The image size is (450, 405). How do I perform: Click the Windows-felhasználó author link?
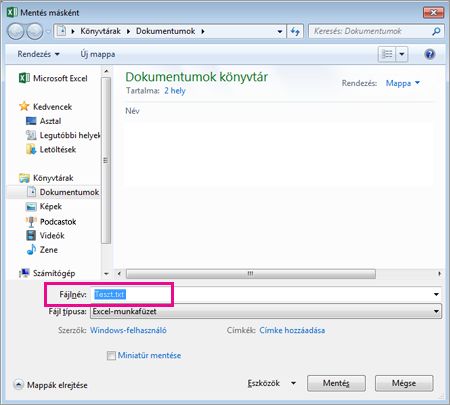point(128,330)
